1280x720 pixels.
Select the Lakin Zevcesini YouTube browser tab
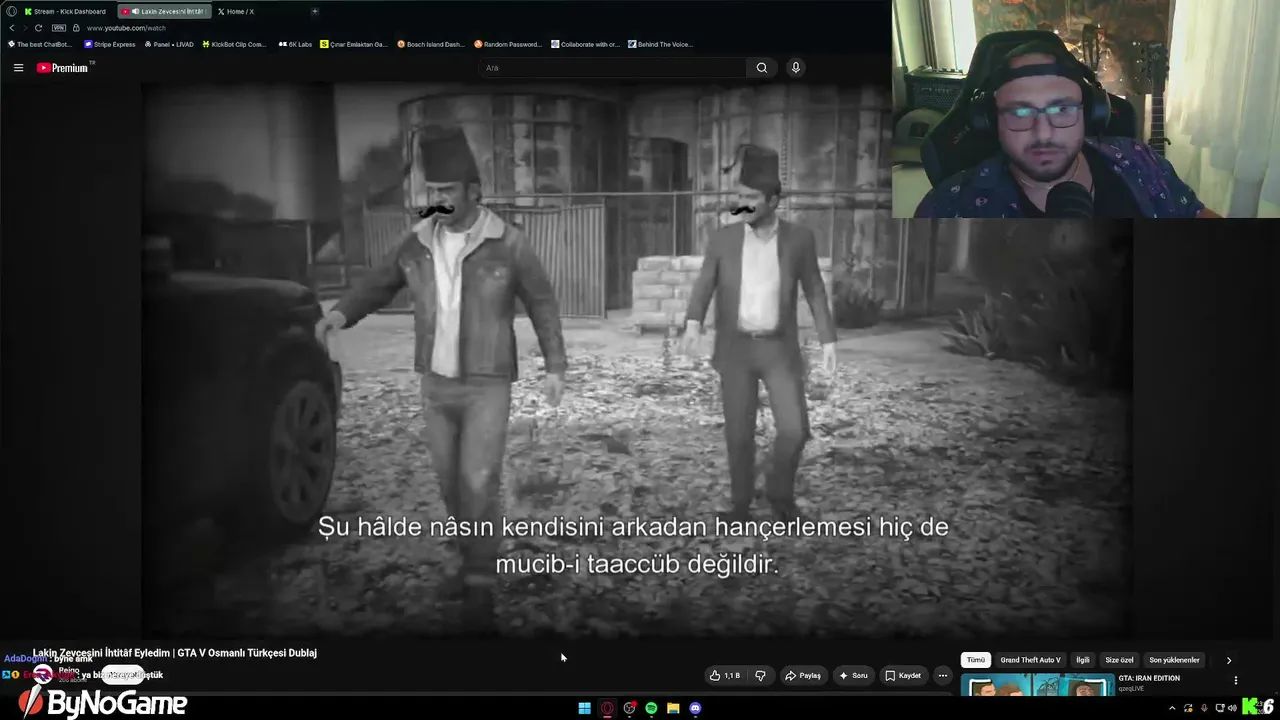[163, 11]
